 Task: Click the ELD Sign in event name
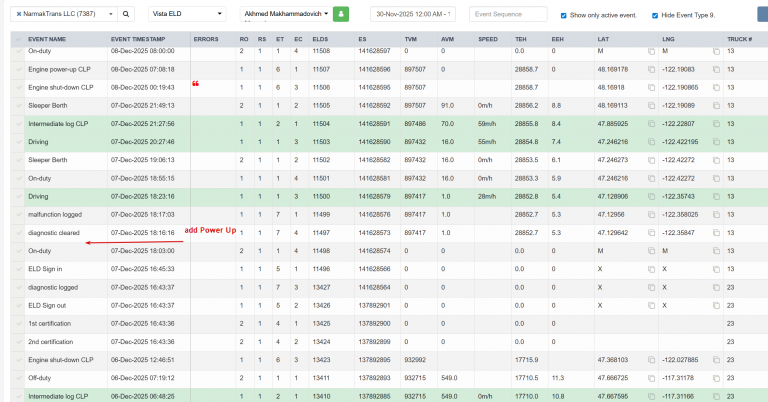[45, 269]
